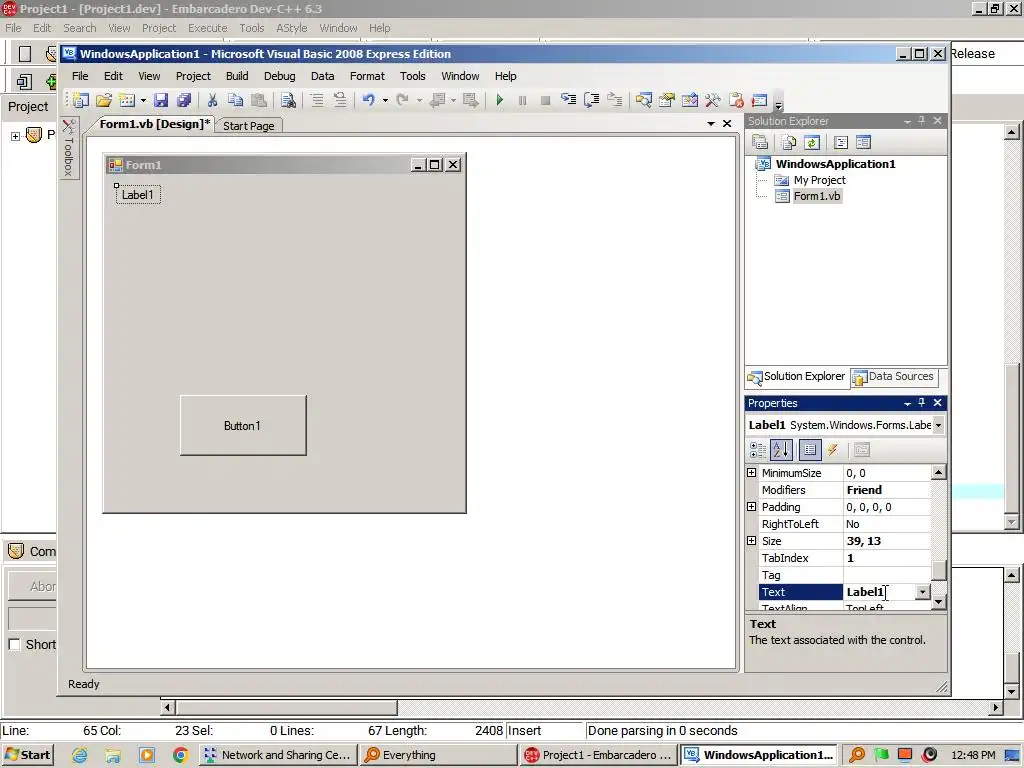The width and height of the screenshot is (1024, 768).
Task: Click the Add New Item toolbar icon
Action: point(127,100)
